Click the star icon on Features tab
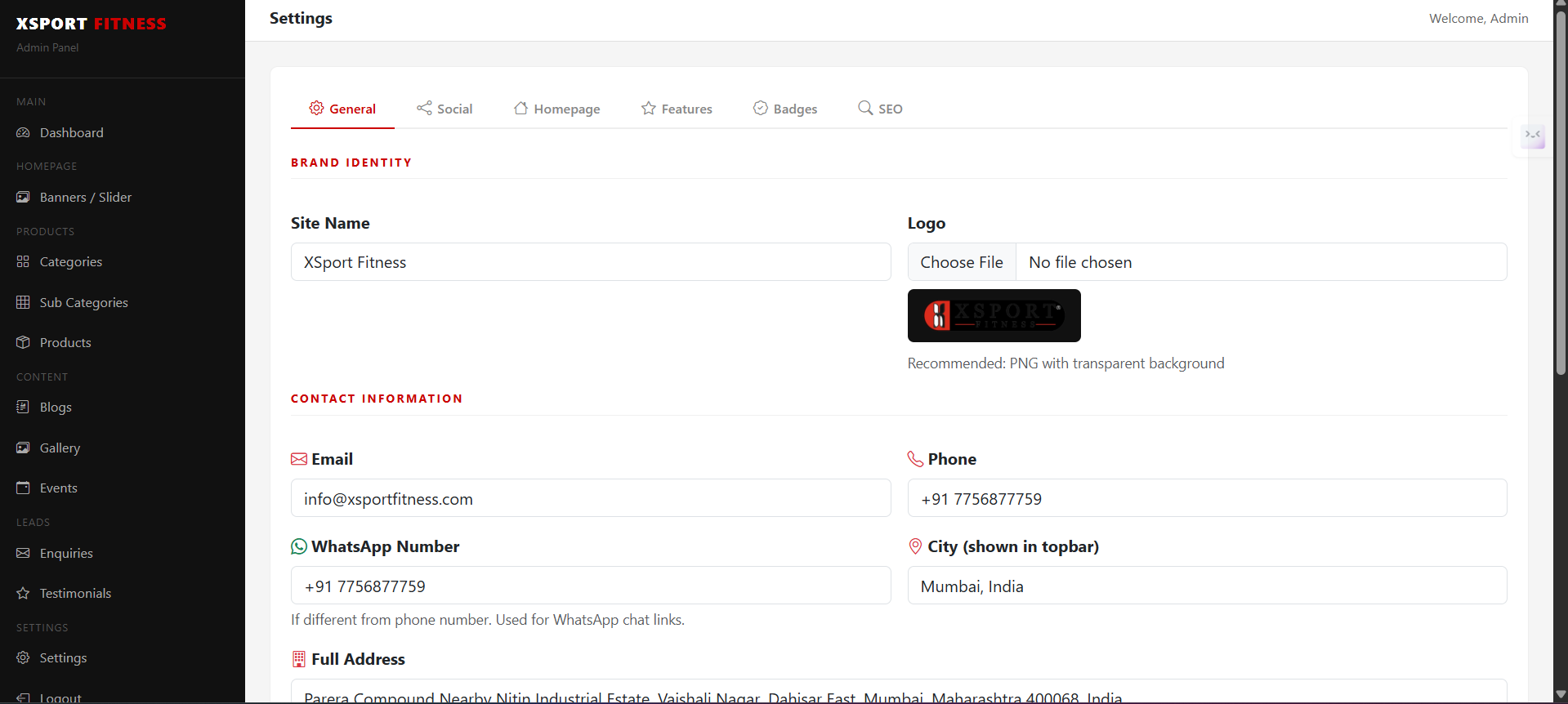Viewport: 1568px width, 704px height. pyautogui.click(x=649, y=108)
